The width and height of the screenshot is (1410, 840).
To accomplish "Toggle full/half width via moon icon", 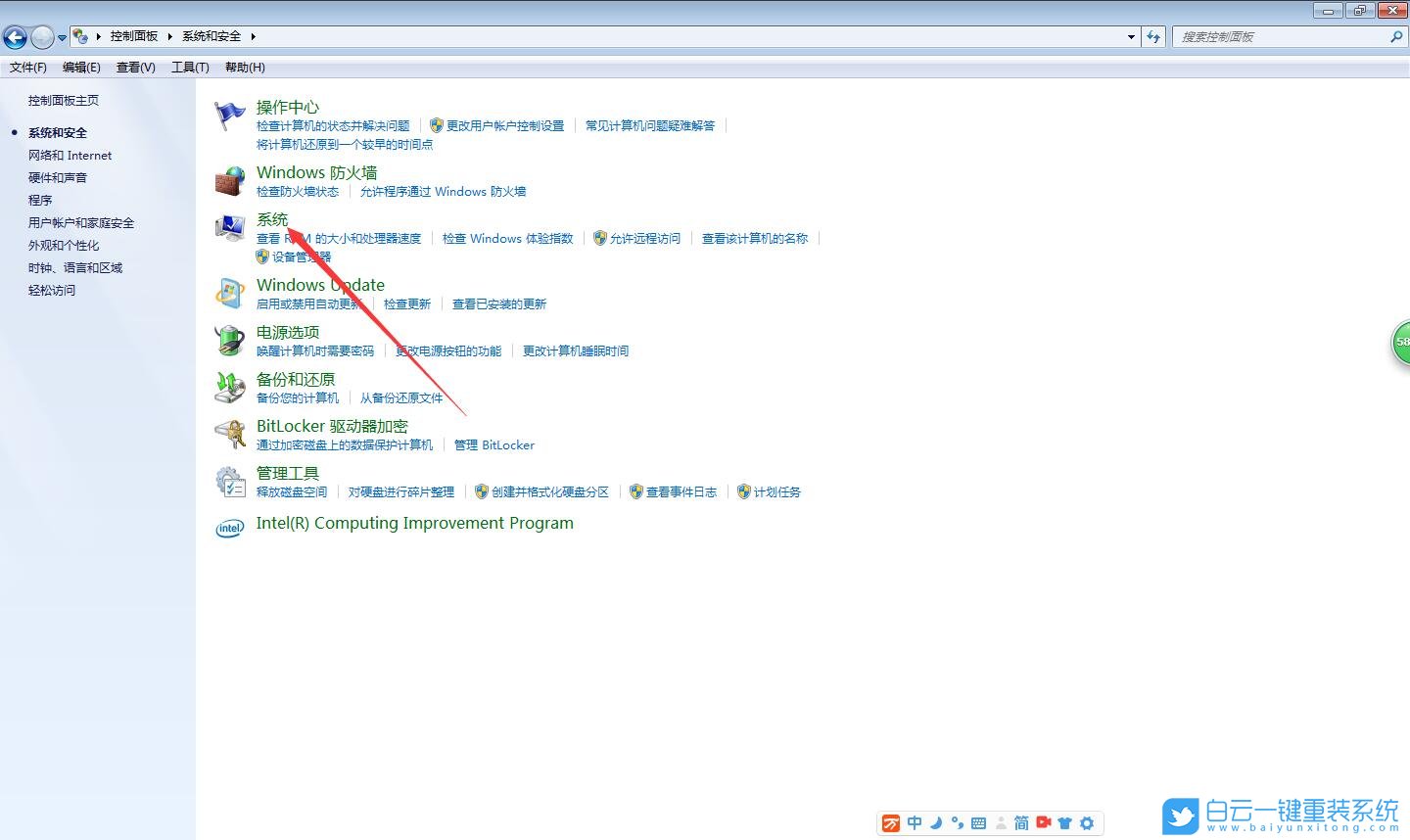I will 935,823.
